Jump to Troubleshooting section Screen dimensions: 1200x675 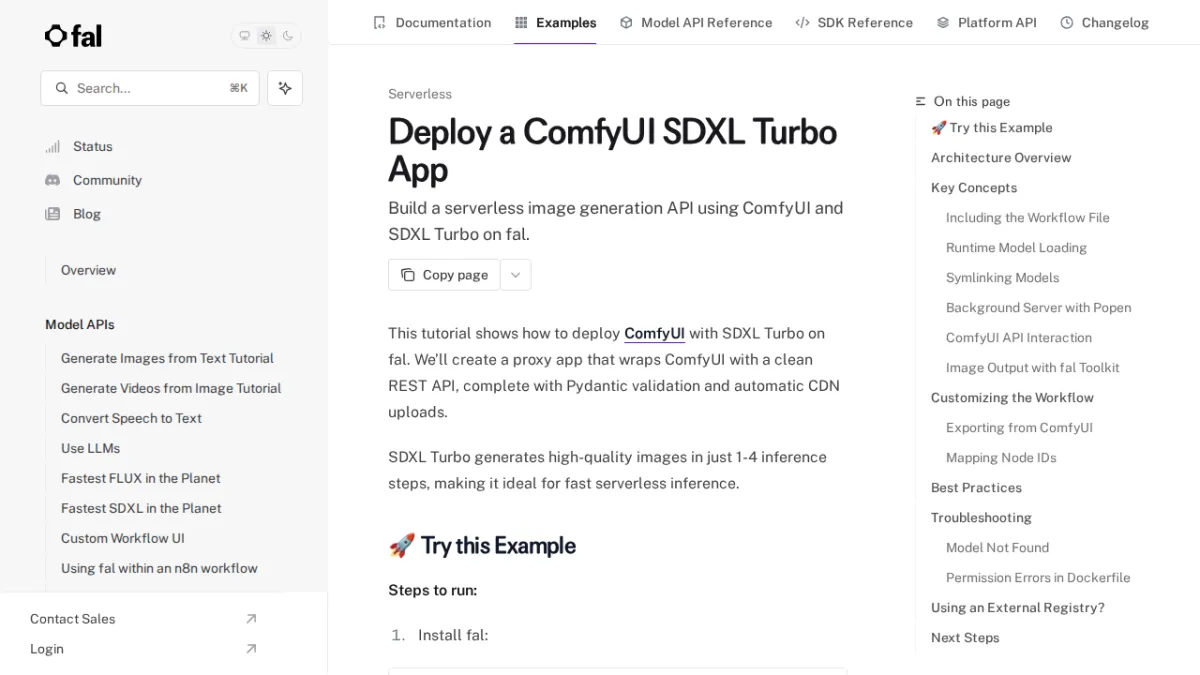(x=981, y=518)
